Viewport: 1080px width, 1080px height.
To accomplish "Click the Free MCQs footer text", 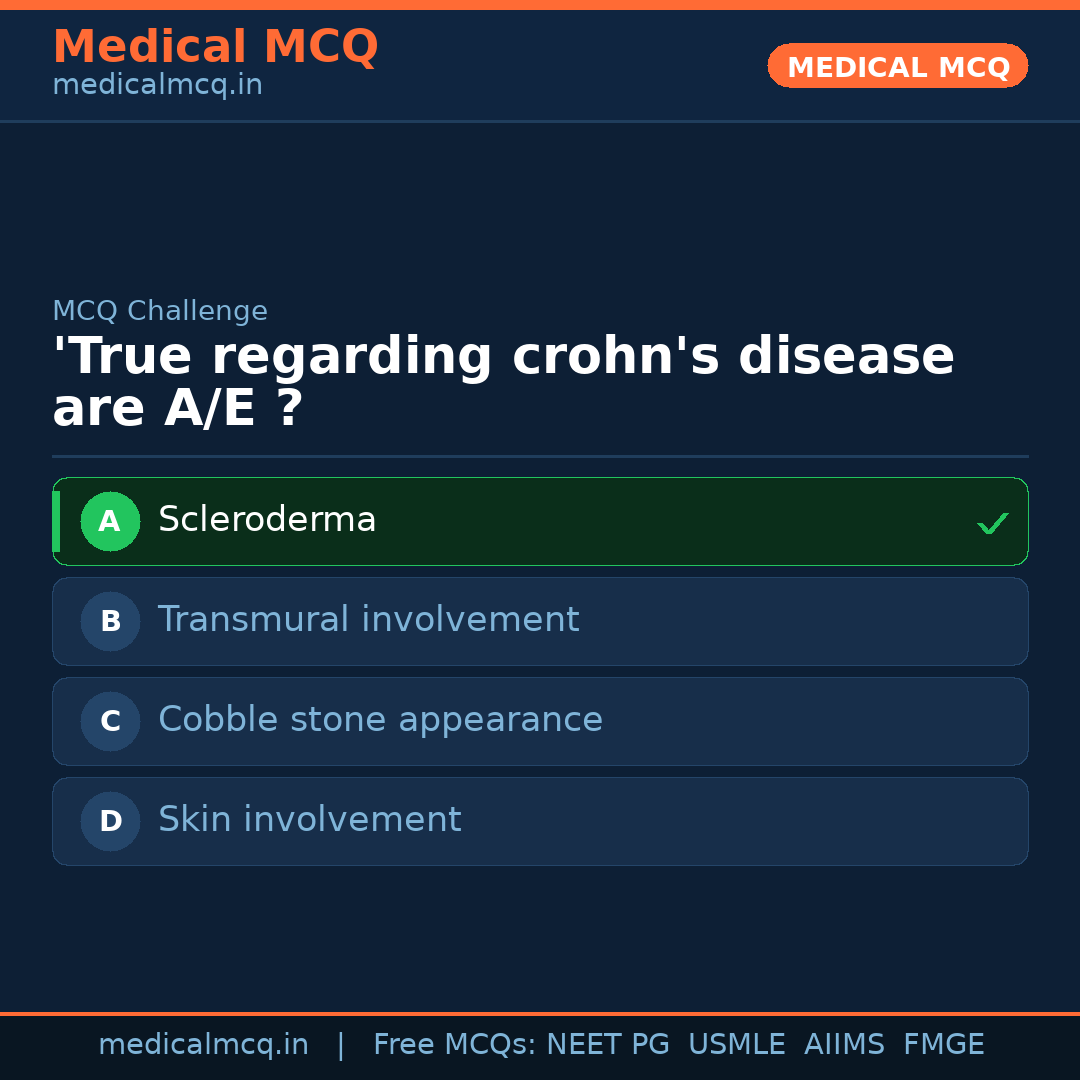I will (454, 1045).
